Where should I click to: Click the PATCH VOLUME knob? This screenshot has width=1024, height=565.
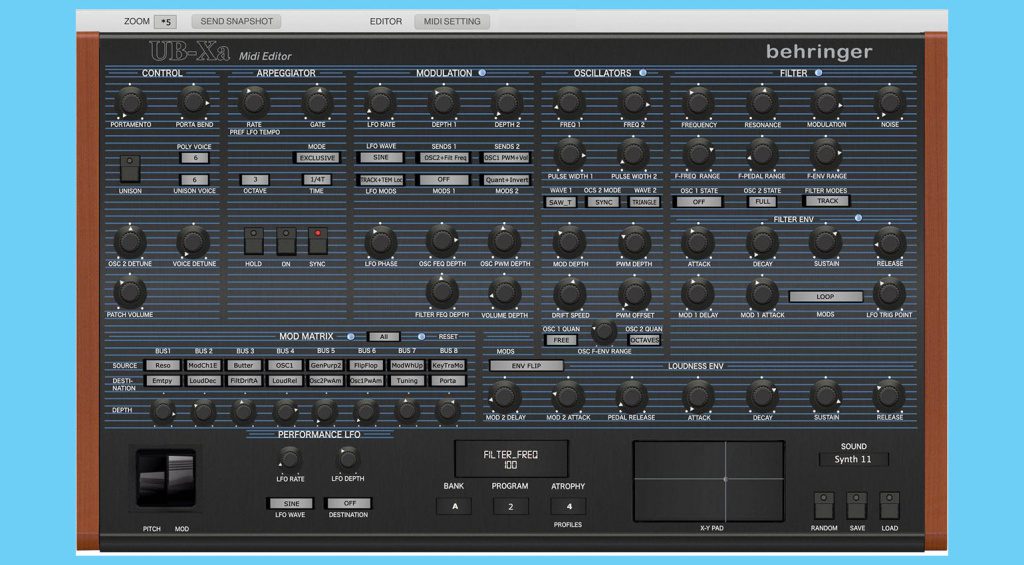click(130, 292)
